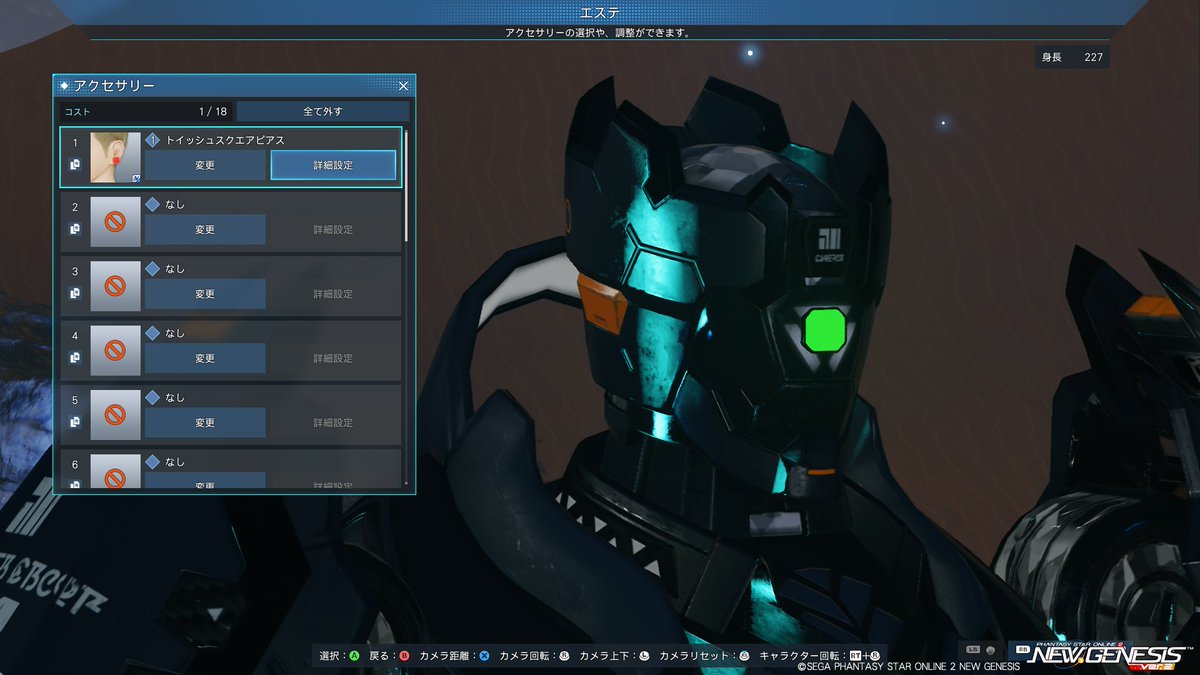Image resolution: width=1200 pixels, height=675 pixels.
Task: Click the green A button icon for 選択
Action: [x=354, y=656]
